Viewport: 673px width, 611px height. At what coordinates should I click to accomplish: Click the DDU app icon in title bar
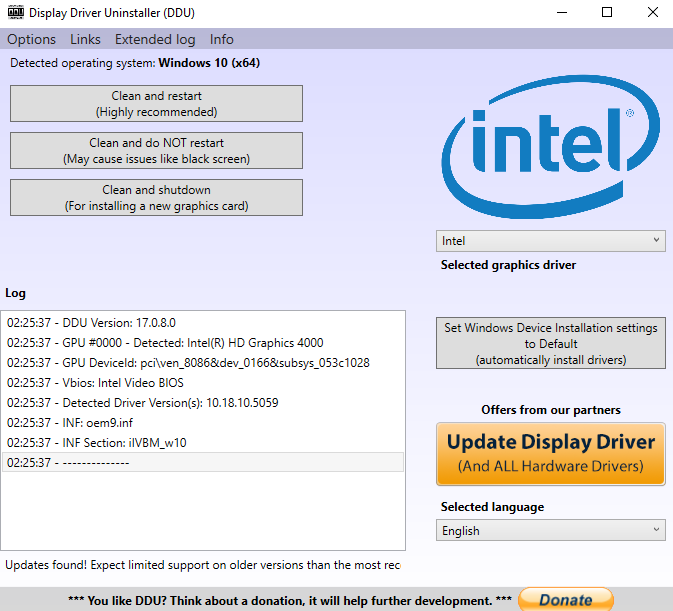(x=16, y=12)
